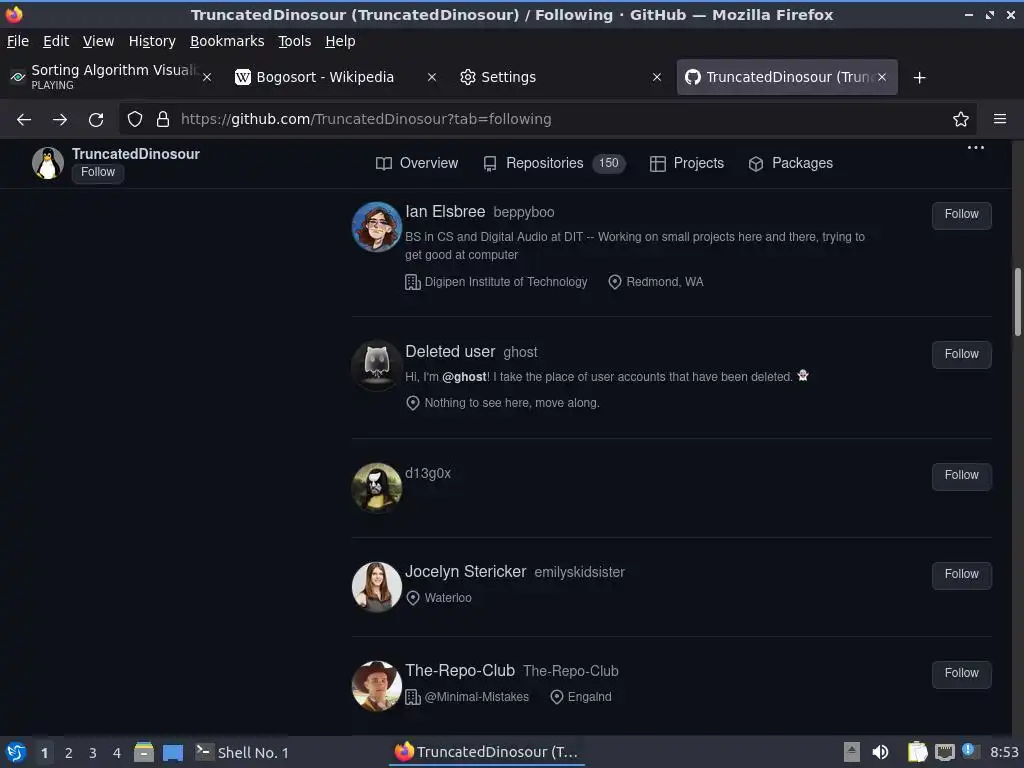Open Firefox hamburger application menu
The image size is (1024, 768).
(1000, 119)
